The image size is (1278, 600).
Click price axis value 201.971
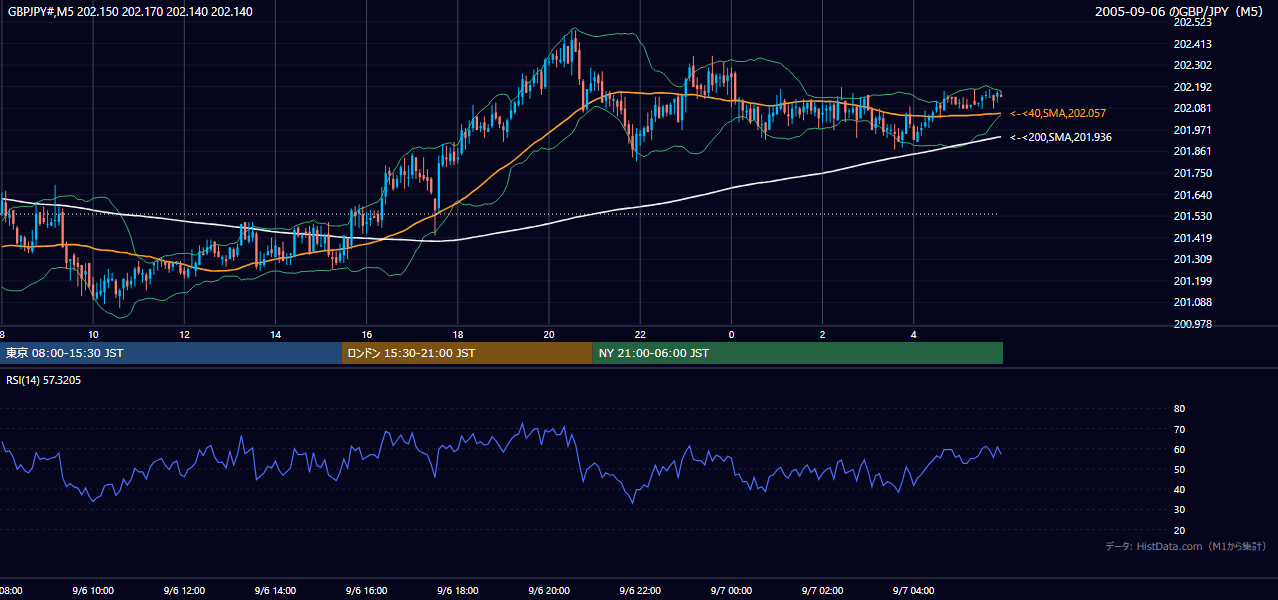(1193, 130)
